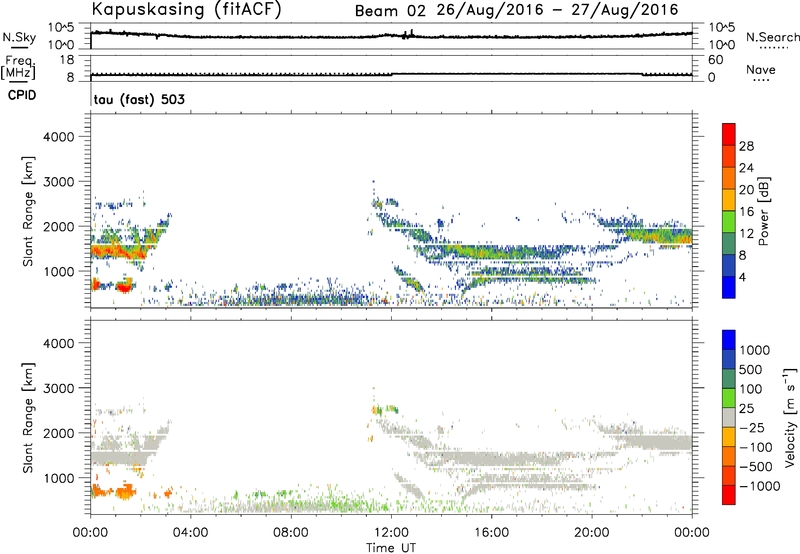800x554 pixels.
Task: Select the Freq. [MHz] axis label
Action: pyautogui.click(x=18, y=67)
